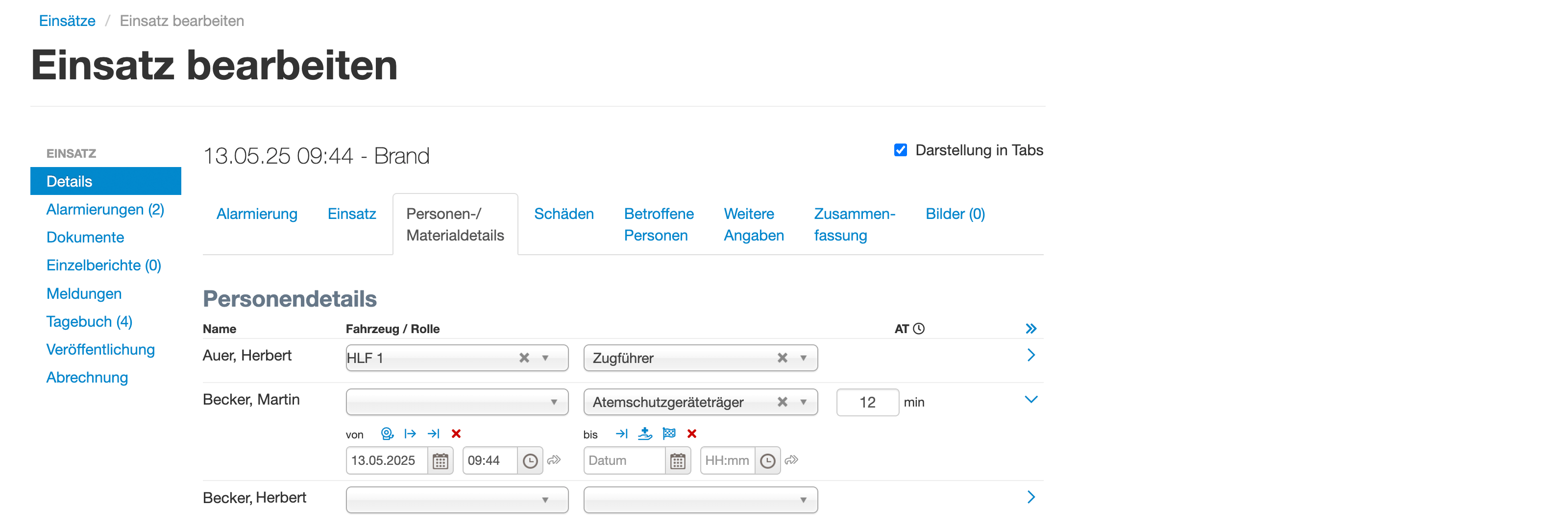Remove the Atemschutzgeräteträger role selection
1568x530 pixels.
pos(782,402)
